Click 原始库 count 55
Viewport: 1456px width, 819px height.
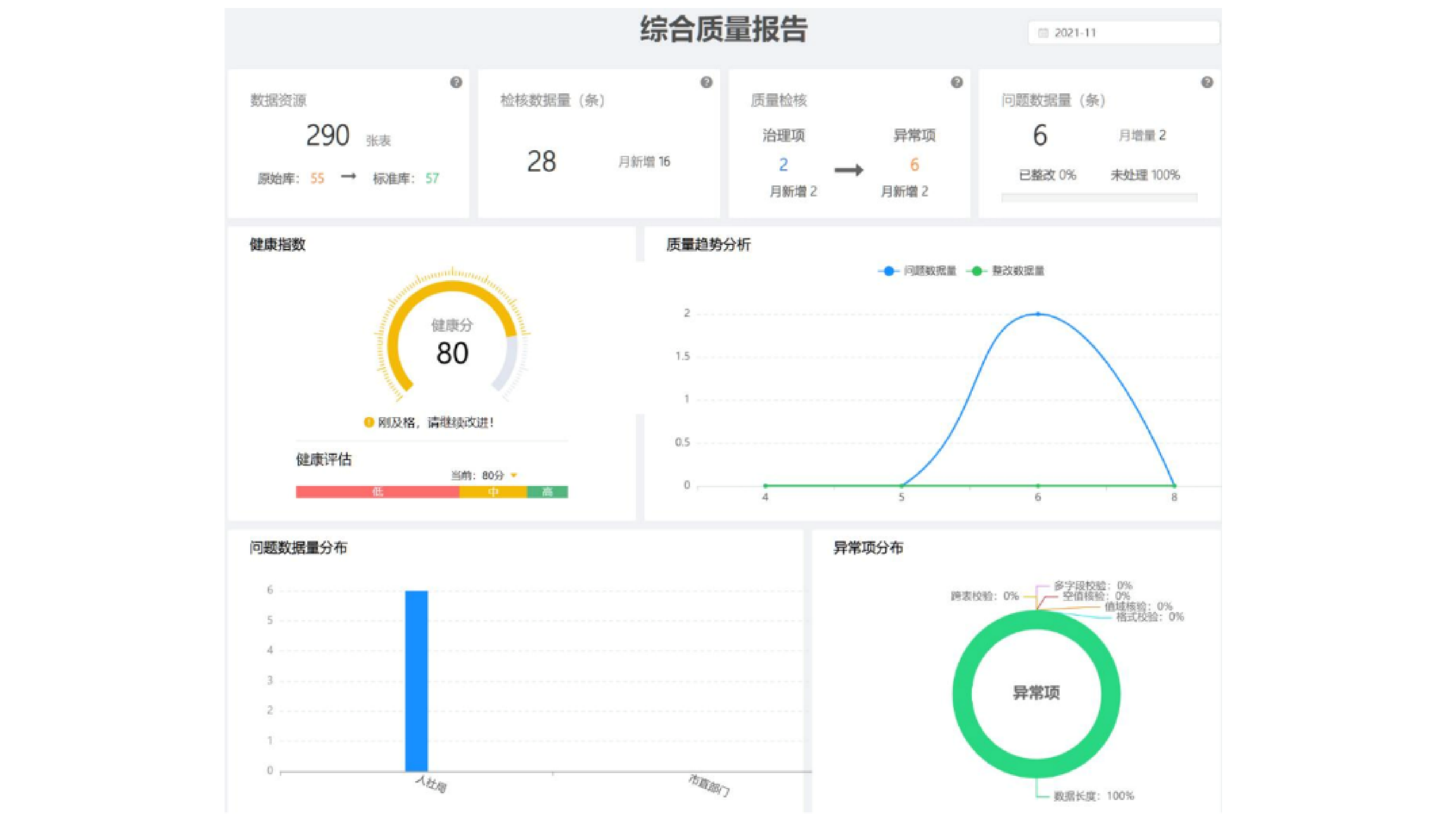(317, 179)
